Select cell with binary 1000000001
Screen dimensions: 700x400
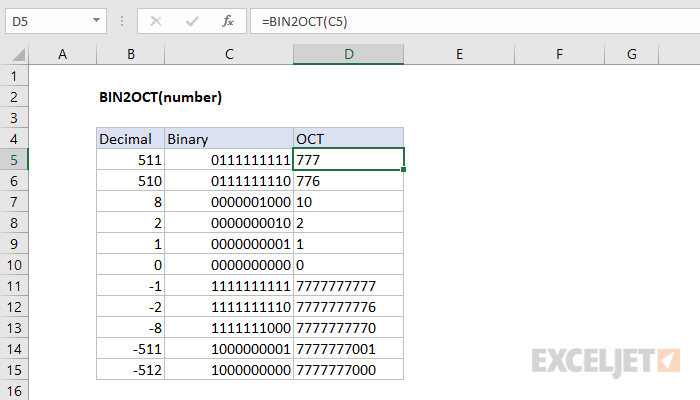click(229, 349)
